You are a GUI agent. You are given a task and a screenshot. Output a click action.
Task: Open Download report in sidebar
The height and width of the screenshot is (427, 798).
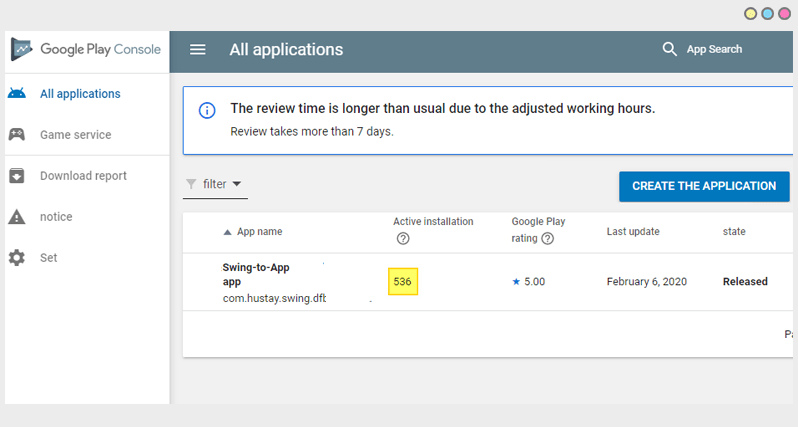(83, 176)
